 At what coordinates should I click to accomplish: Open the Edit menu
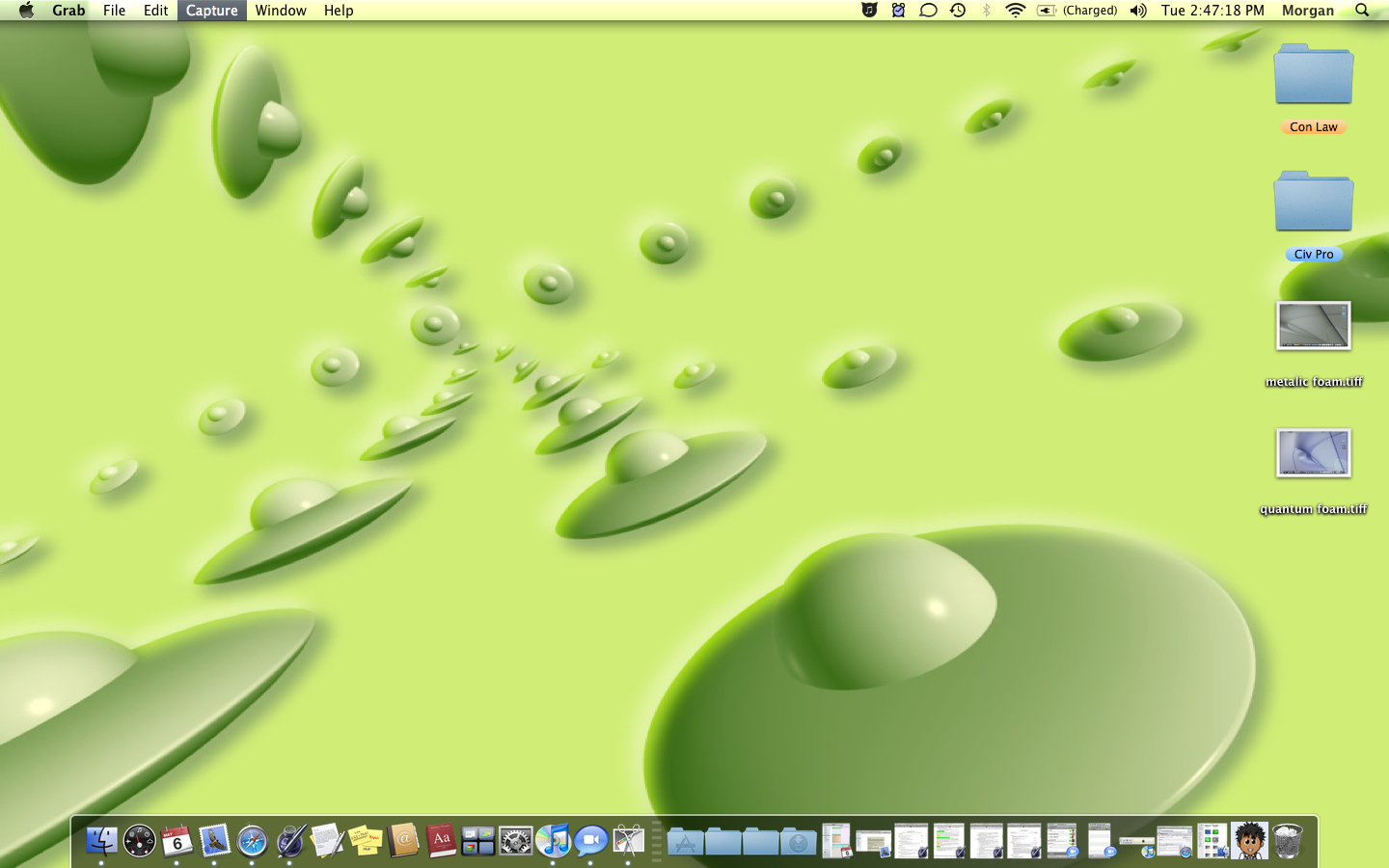tap(155, 11)
